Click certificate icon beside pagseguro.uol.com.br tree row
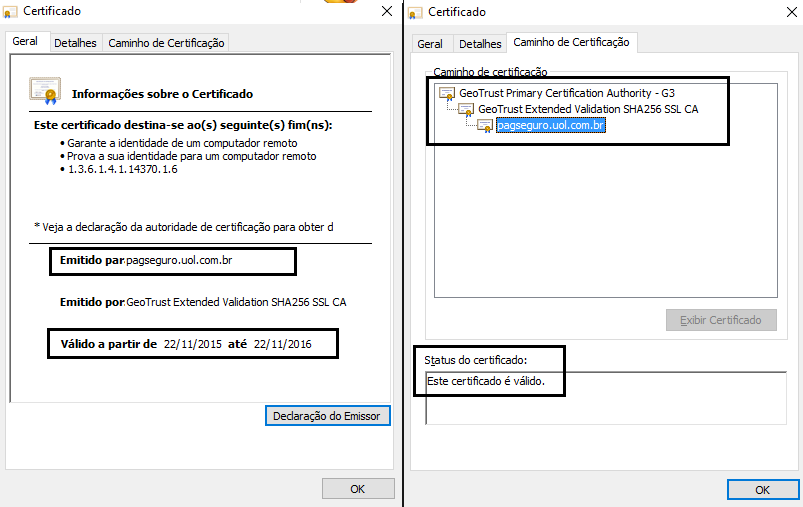The height and width of the screenshot is (507, 803). pos(485,125)
